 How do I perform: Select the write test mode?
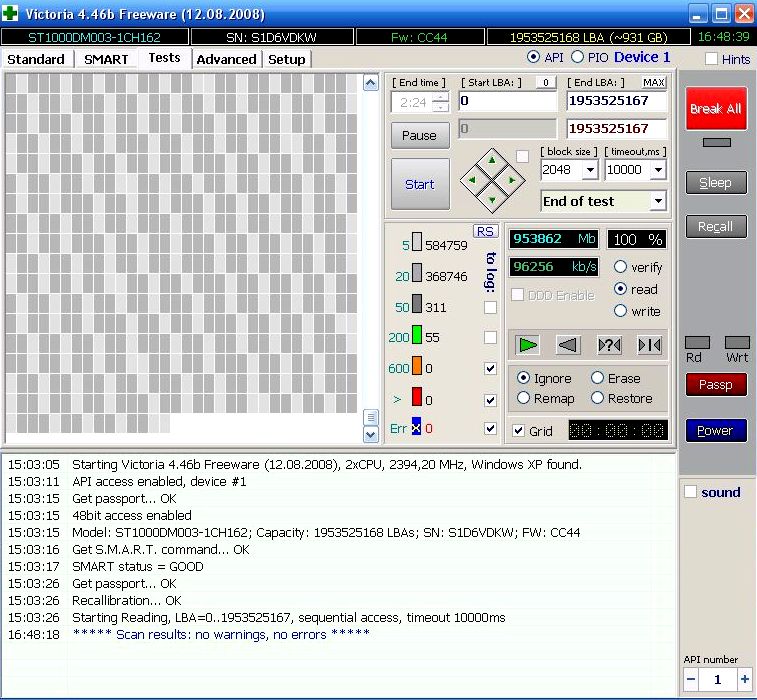(620, 310)
